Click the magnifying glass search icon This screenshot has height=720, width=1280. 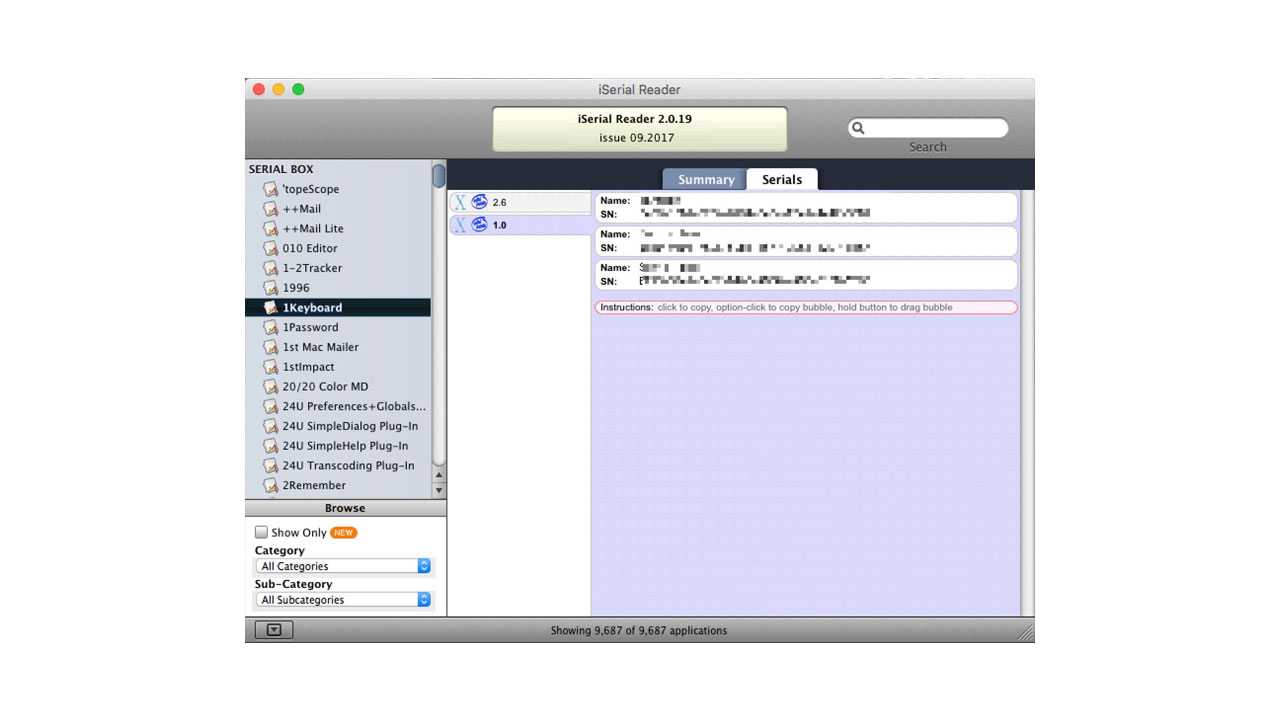(858, 128)
